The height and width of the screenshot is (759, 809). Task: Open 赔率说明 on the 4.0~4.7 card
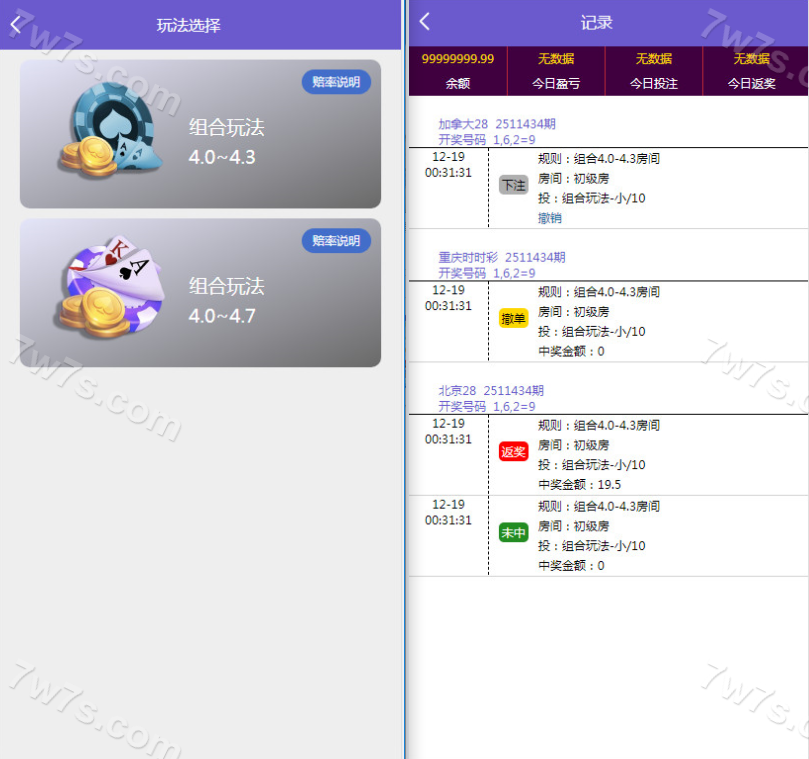[x=336, y=241]
